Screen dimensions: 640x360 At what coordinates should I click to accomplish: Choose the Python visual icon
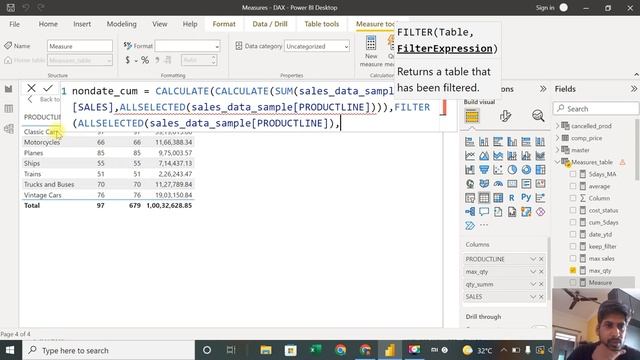click(526, 198)
